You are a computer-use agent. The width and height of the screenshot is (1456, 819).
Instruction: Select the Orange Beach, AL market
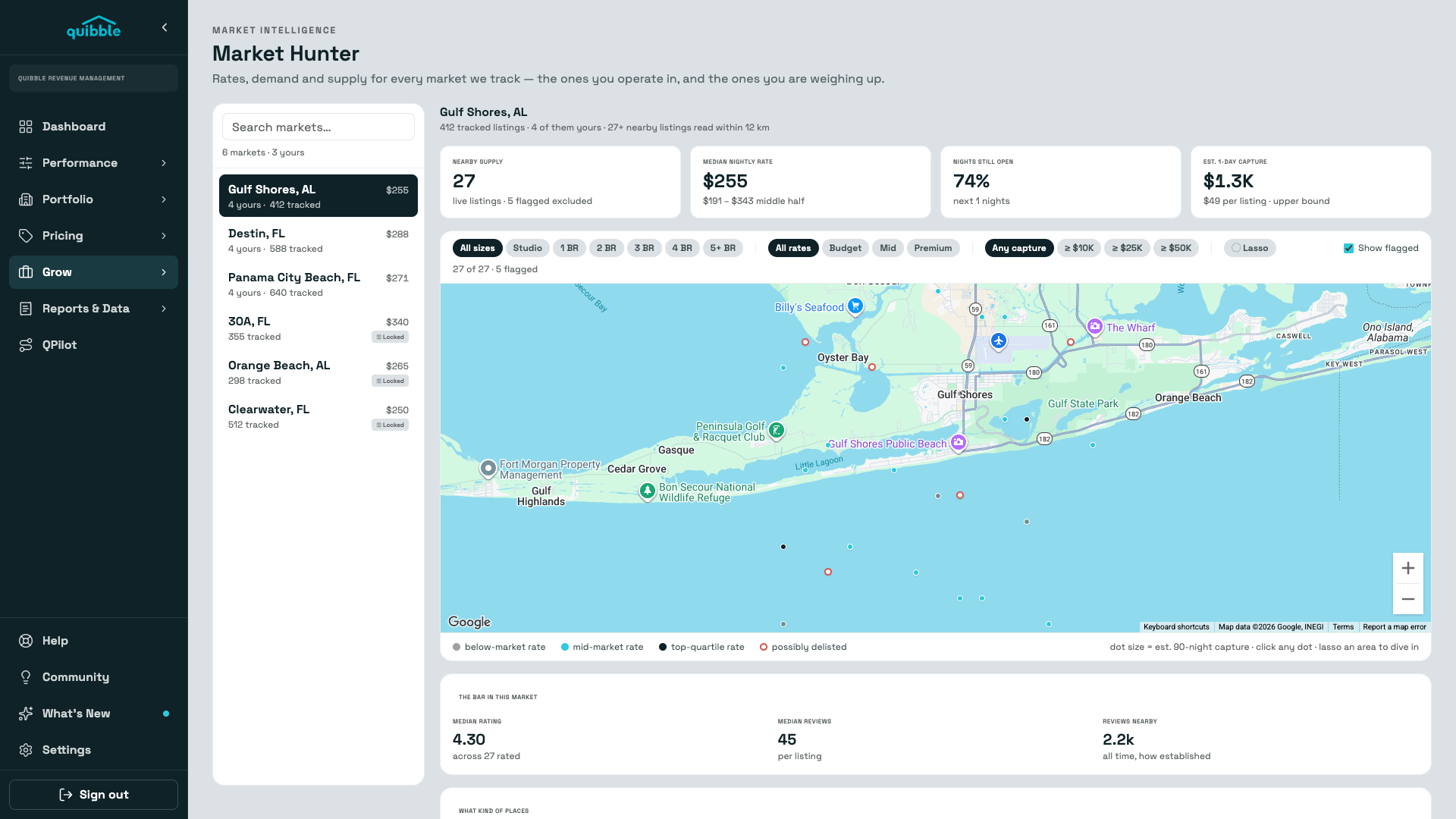click(x=318, y=372)
